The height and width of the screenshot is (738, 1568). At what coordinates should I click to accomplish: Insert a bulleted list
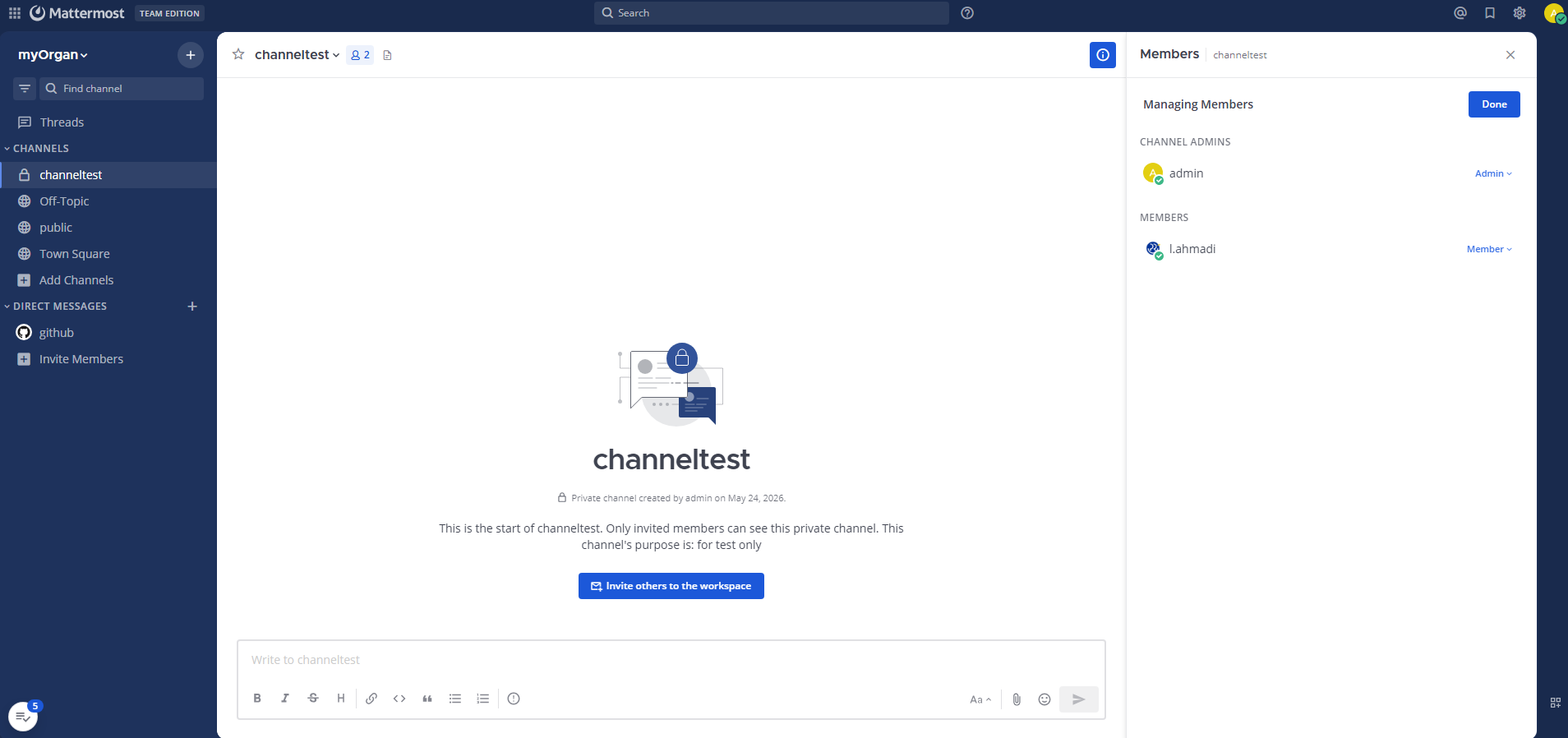(455, 699)
